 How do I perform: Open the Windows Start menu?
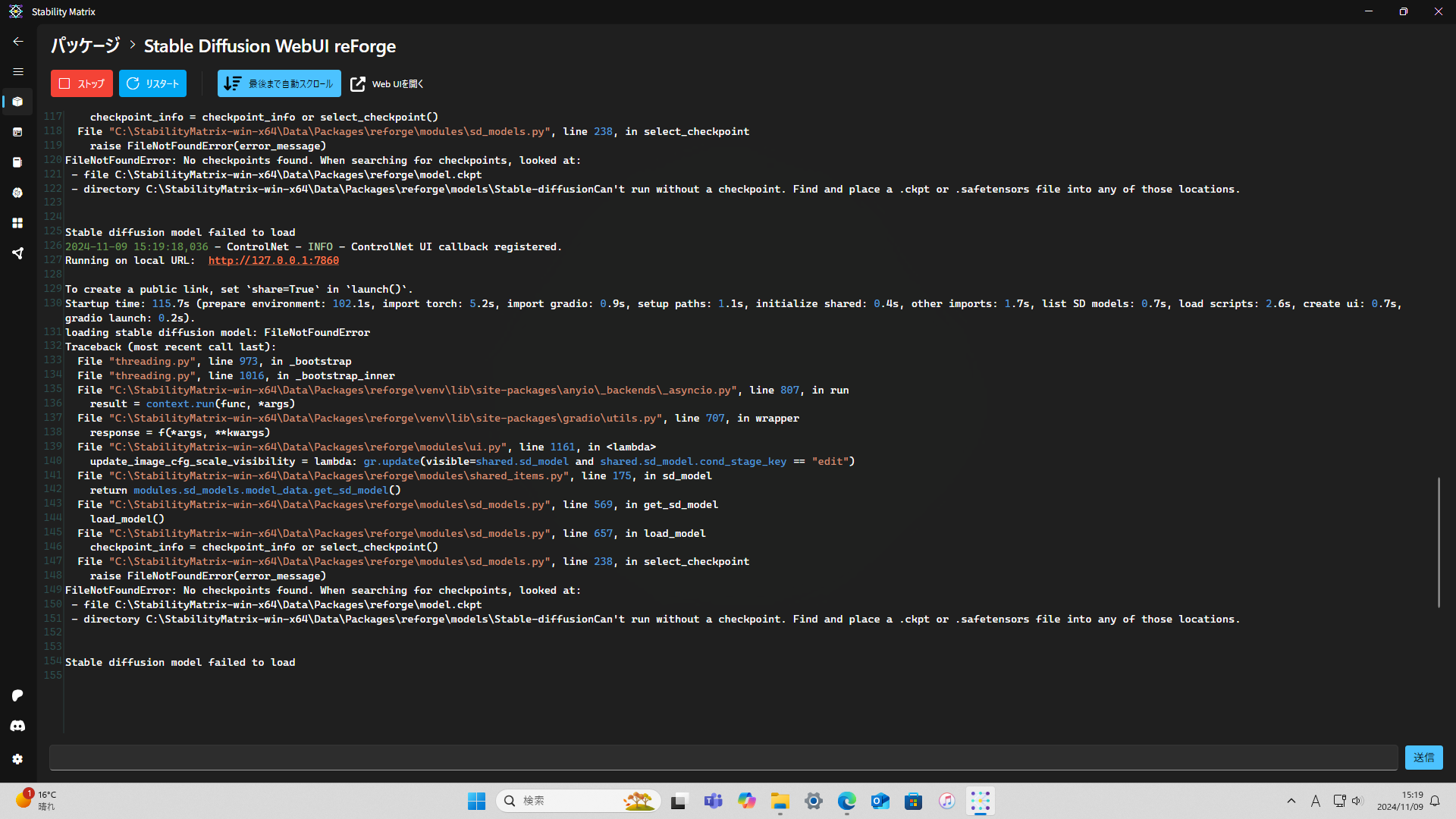[x=476, y=801]
